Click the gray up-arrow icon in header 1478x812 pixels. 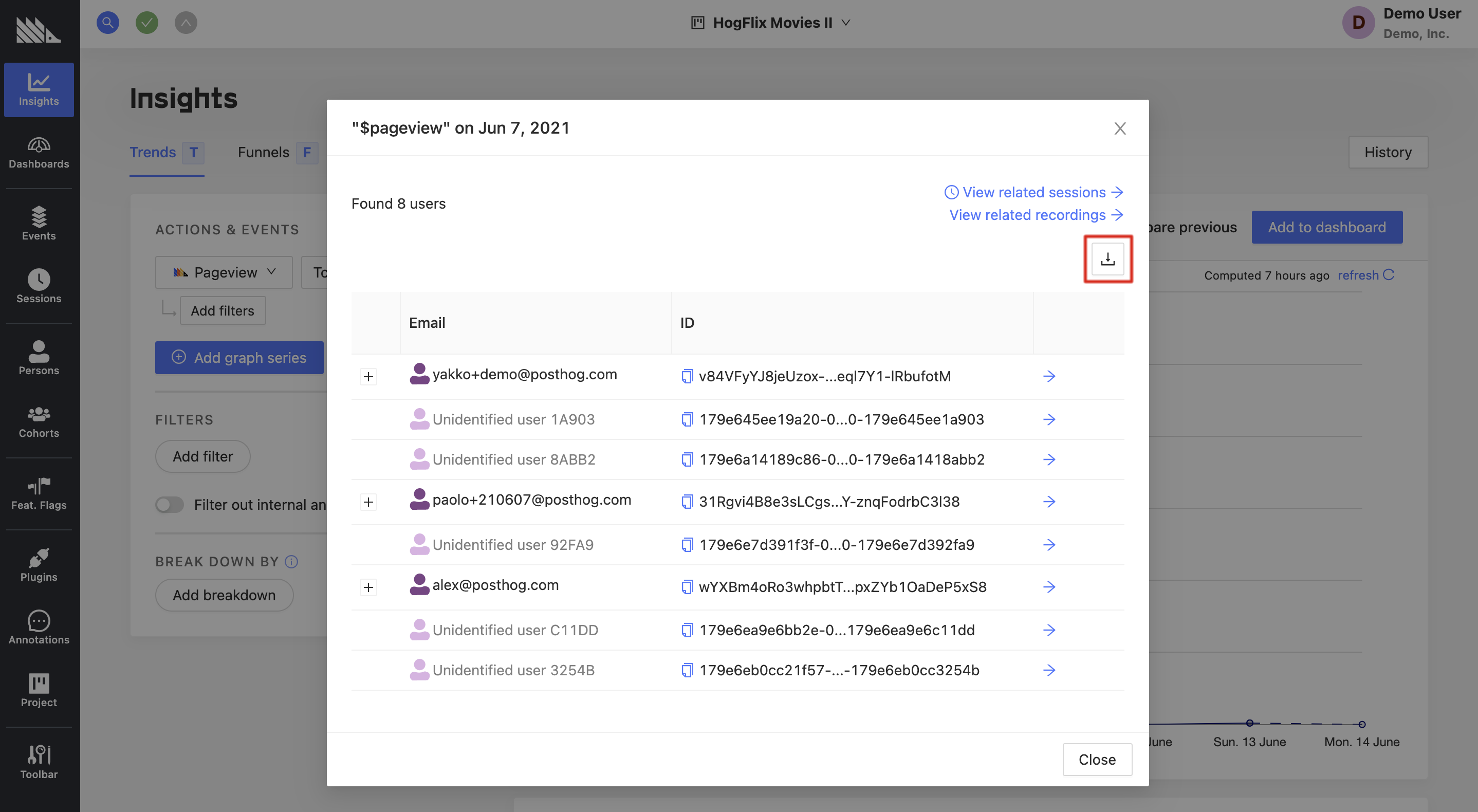pos(186,23)
